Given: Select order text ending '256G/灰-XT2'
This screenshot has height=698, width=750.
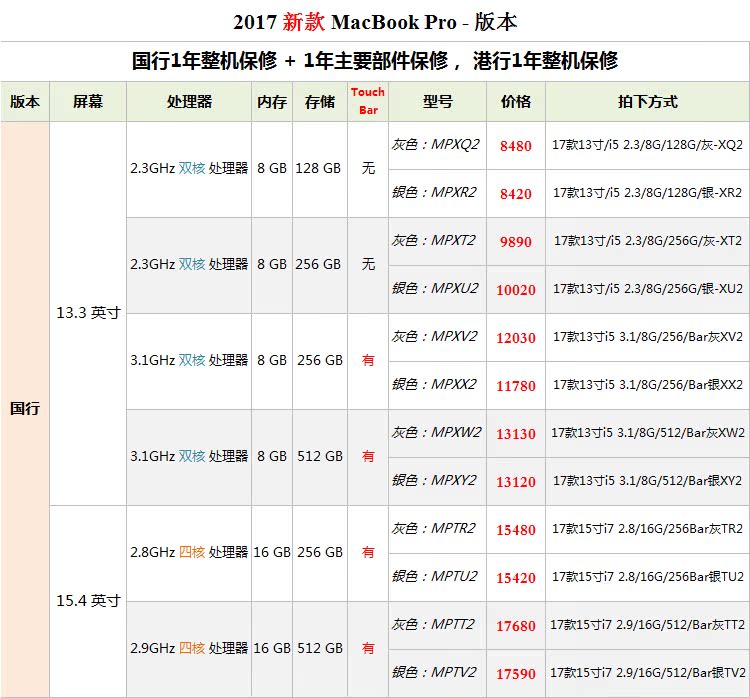Looking at the screenshot, I should pyautogui.click(x=648, y=240).
